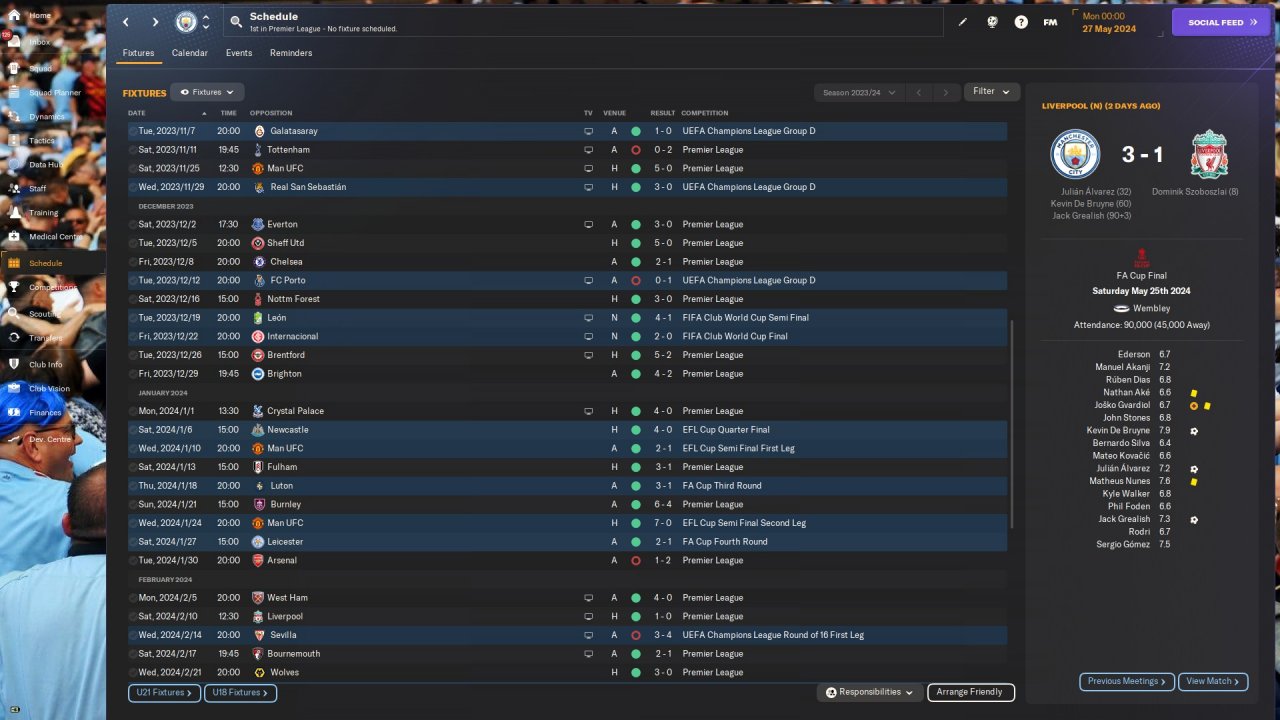Image resolution: width=1280 pixels, height=720 pixels.
Task: Toggle the circle beside Tue, 2024/1/30
Action: click(x=133, y=561)
